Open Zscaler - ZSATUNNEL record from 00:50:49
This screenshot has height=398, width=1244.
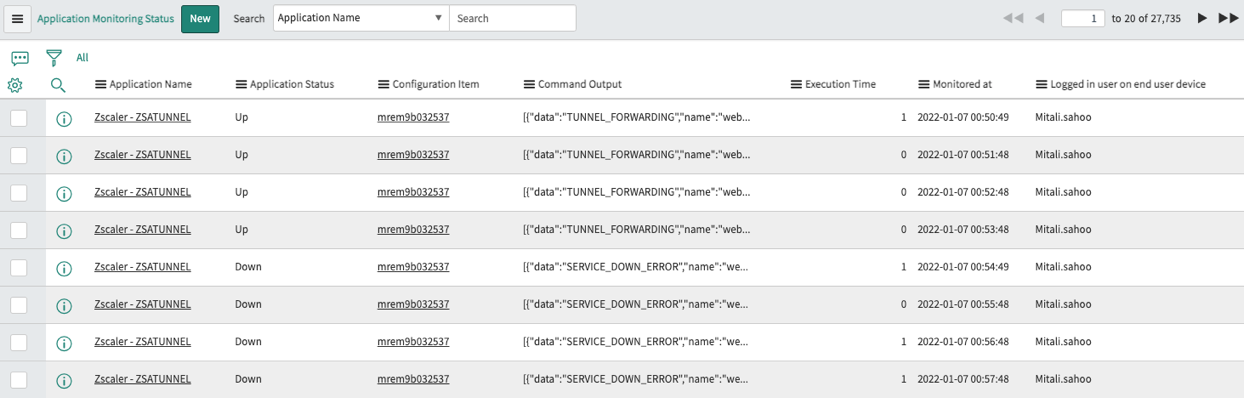click(x=142, y=117)
